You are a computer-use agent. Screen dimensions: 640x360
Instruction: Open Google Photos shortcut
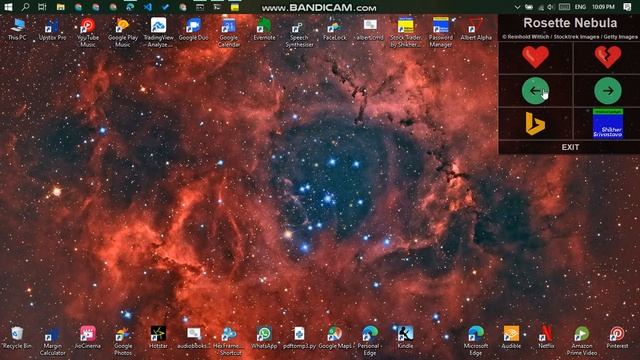[x=123, y=341]
